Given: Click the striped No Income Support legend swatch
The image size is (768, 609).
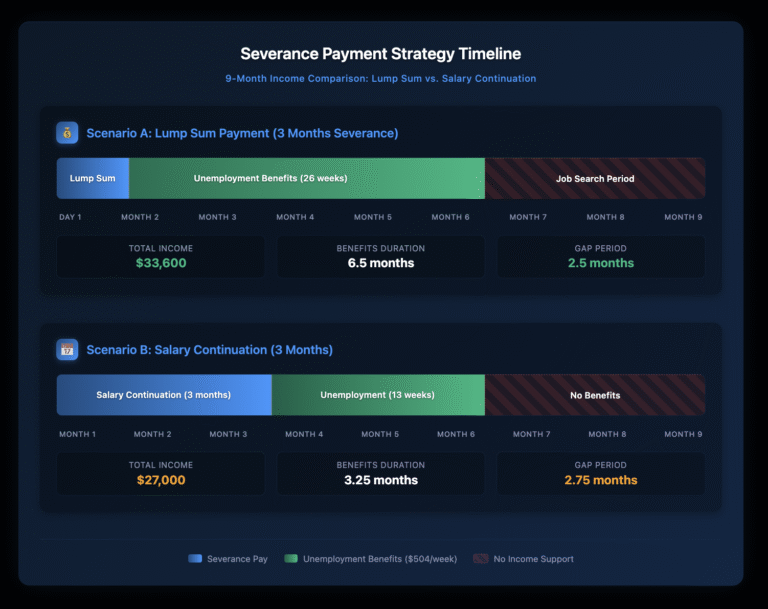Looking at the screenshot, I should (x=482, y=559).
